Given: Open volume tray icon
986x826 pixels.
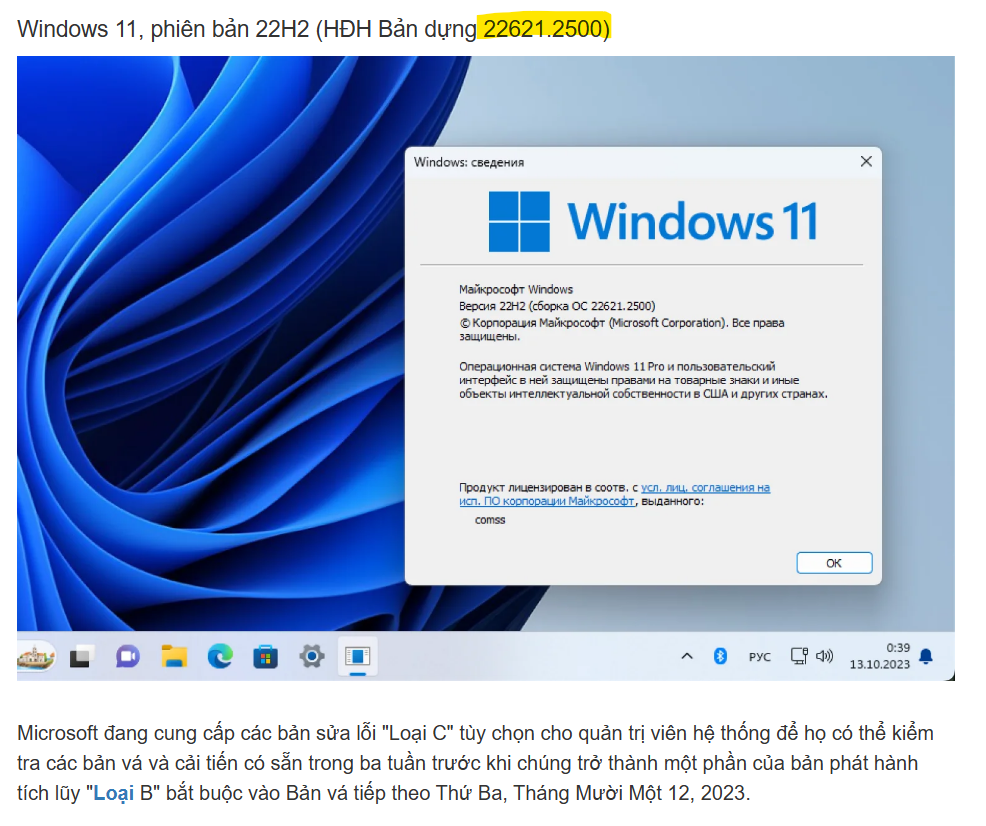Looking at the screenshot, I should click(824, 656).
